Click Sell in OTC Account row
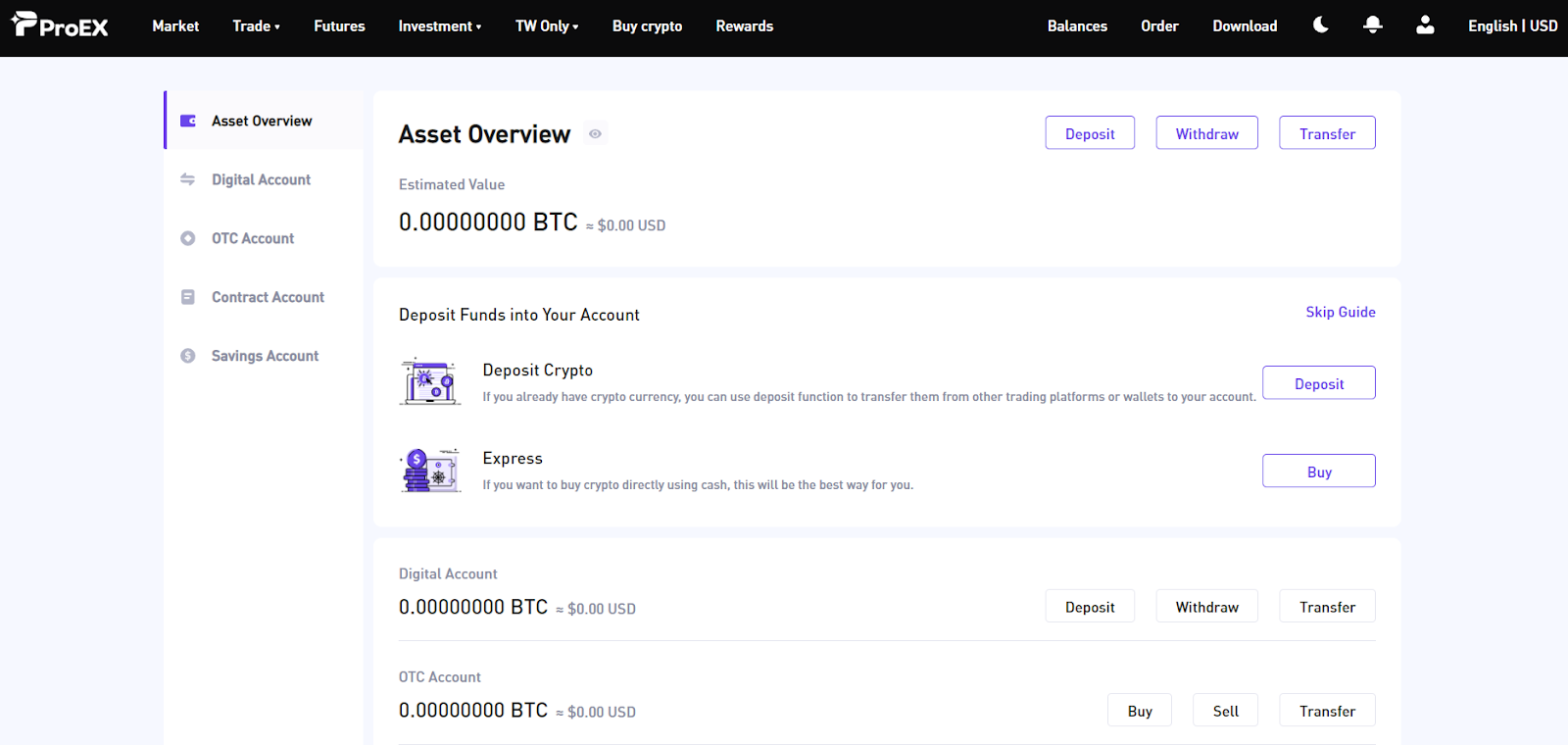Screen dimensions: 1568x745 1225,711
